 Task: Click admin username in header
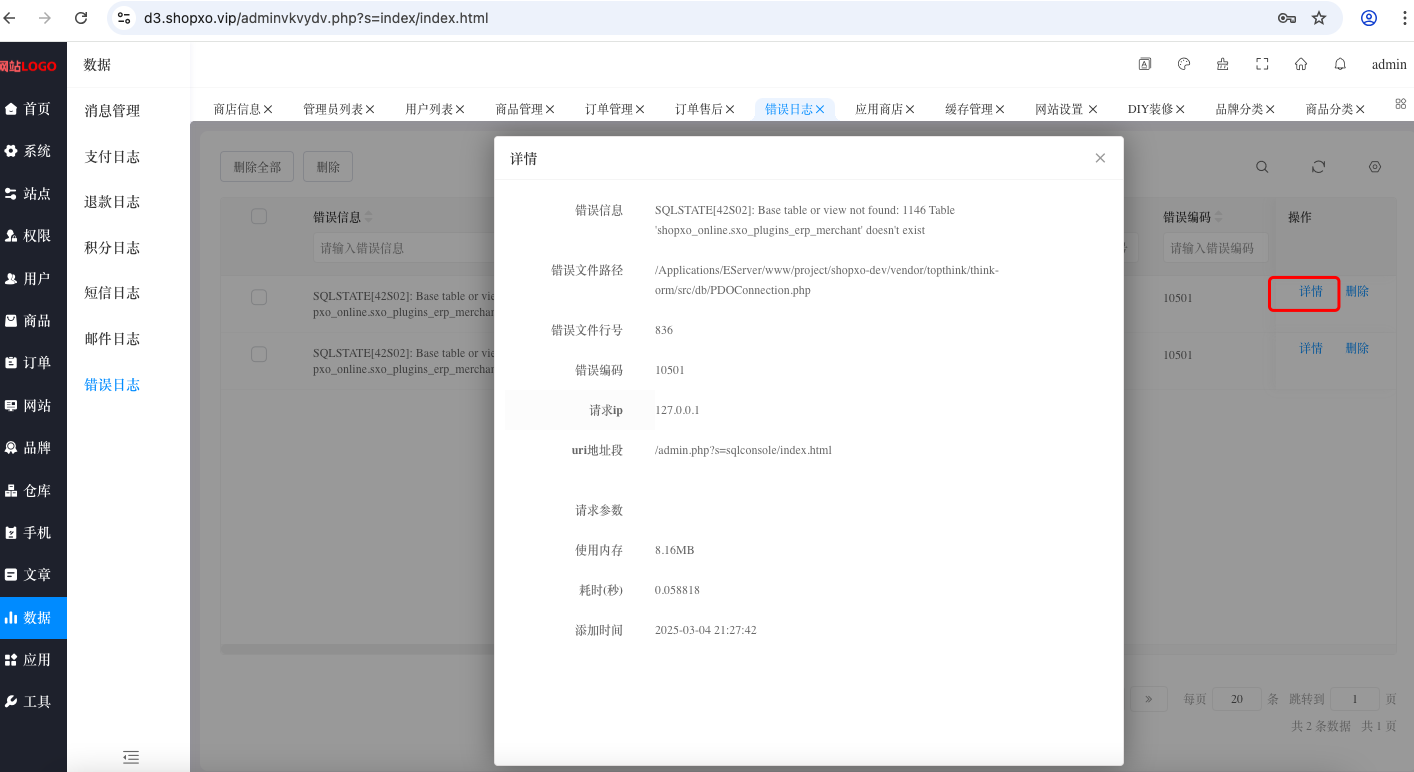(x=1389, y=64)
